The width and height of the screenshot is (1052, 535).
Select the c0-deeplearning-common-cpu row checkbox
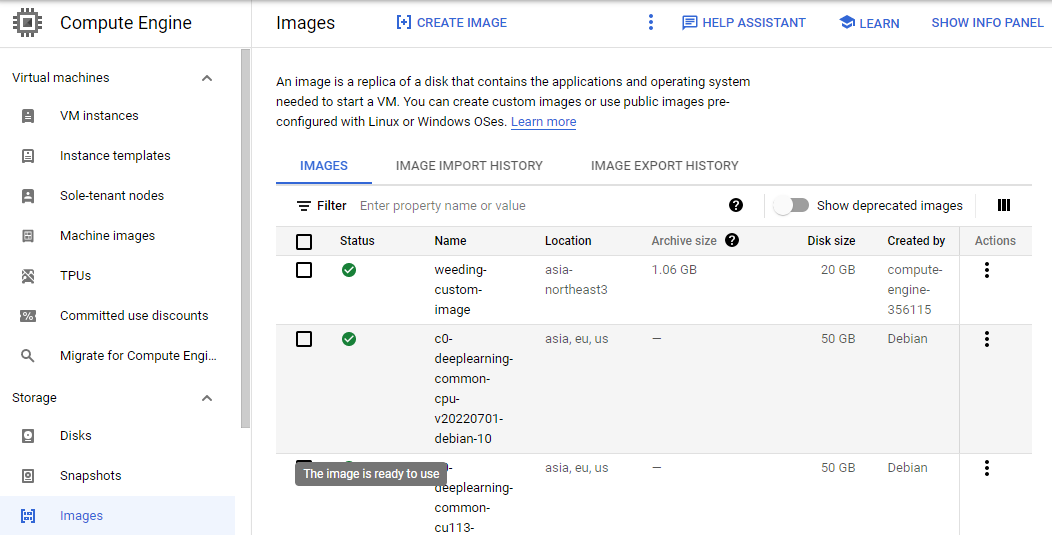(304, 339)
